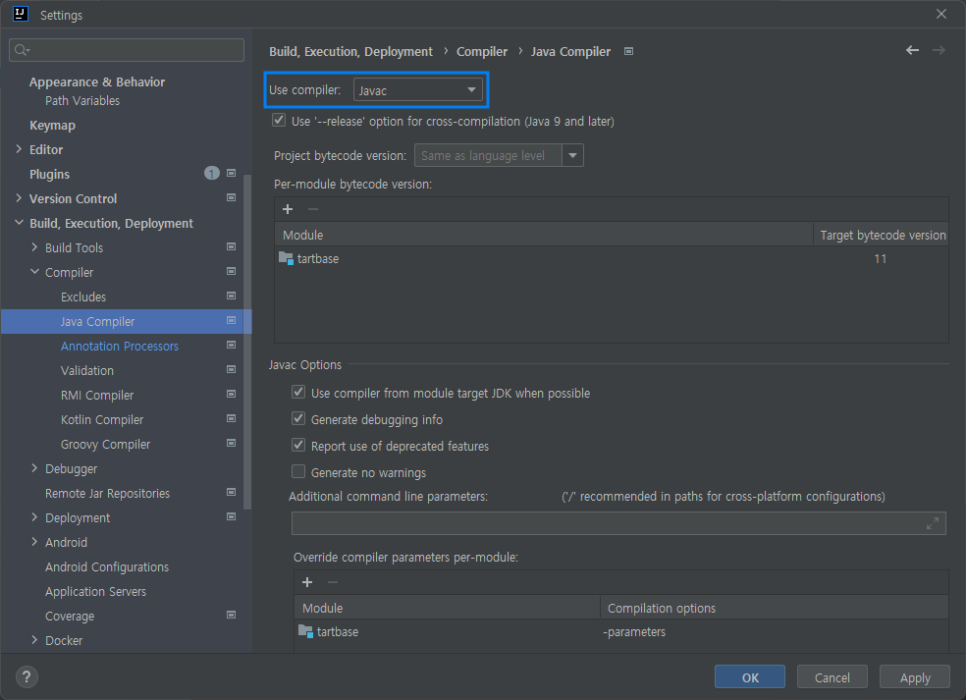Click the project icon next to Plugins
The image size is (966, 700).
[232, 174]
